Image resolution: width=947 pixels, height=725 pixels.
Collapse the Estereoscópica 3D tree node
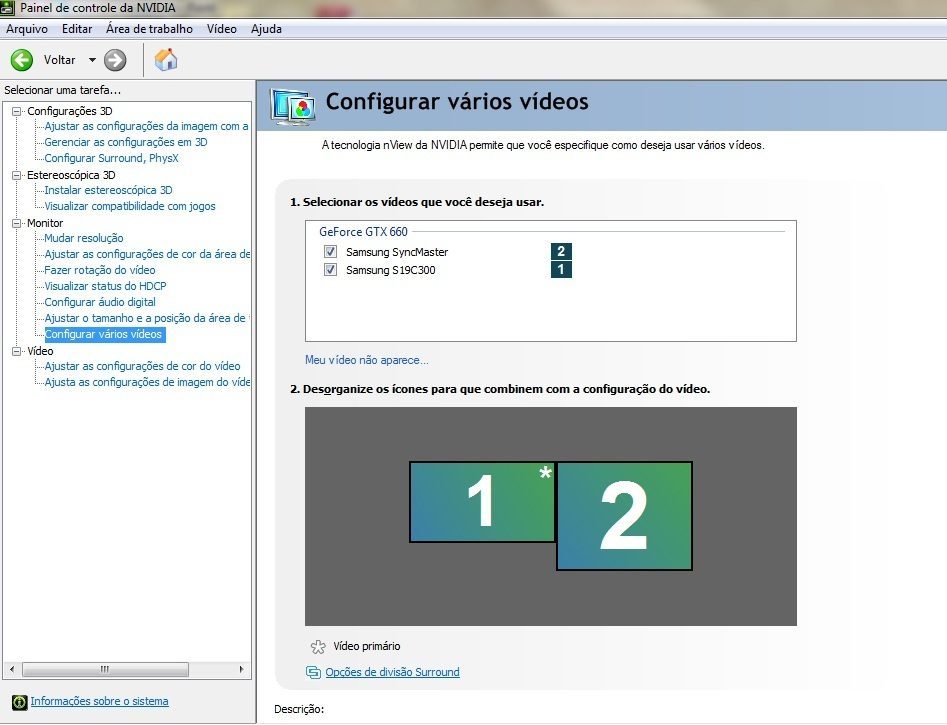[17, 175]
